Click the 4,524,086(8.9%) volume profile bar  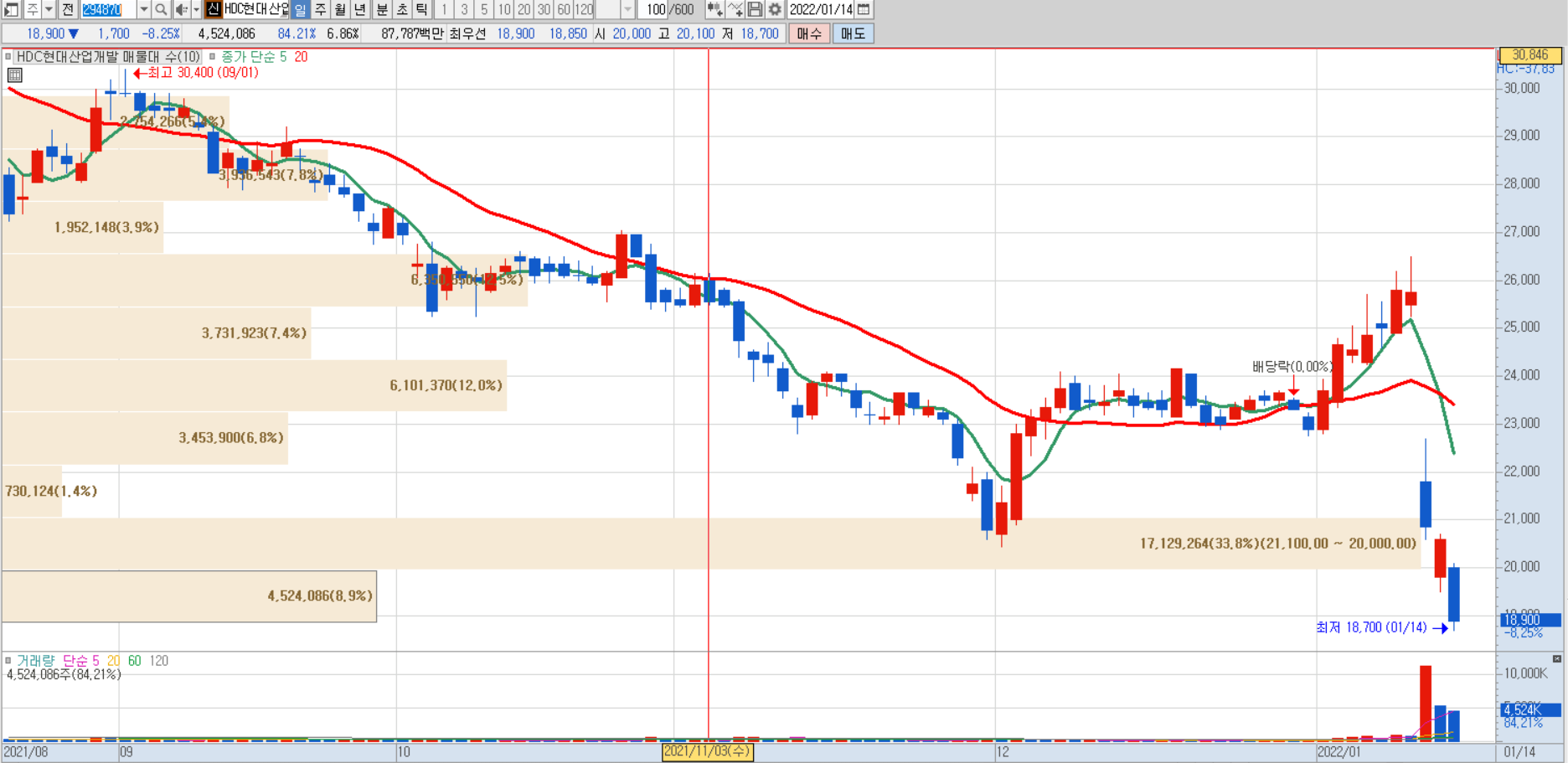tap(189, 596)
